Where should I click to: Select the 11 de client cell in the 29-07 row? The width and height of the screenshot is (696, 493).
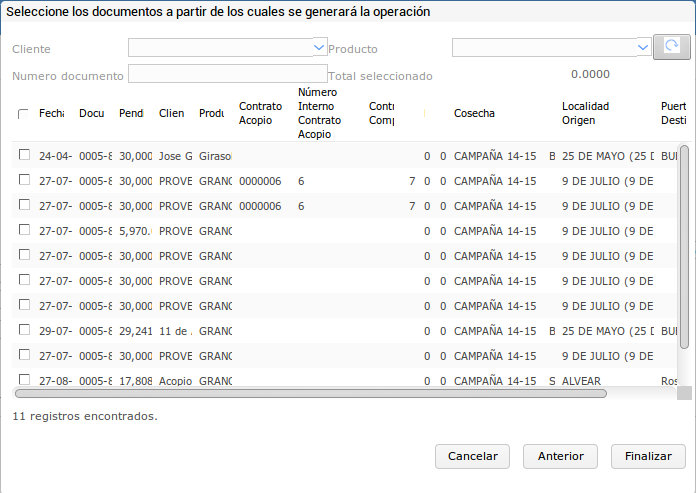pos(176,331)
